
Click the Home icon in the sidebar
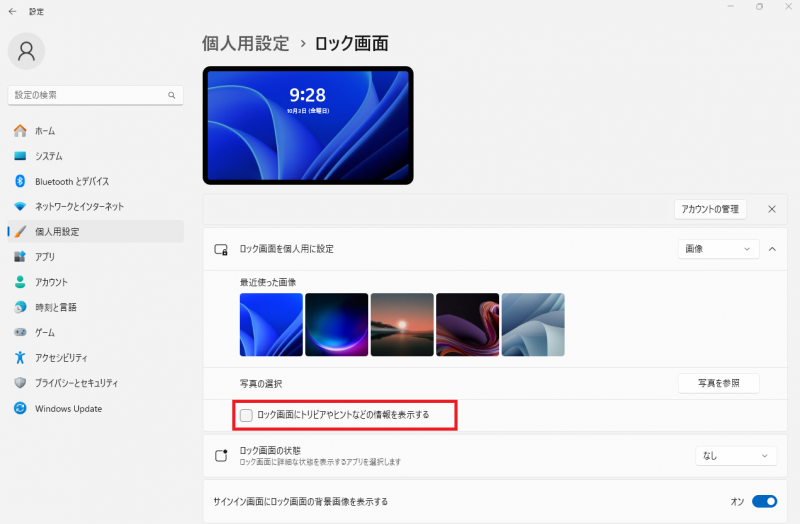coord(20,131)
